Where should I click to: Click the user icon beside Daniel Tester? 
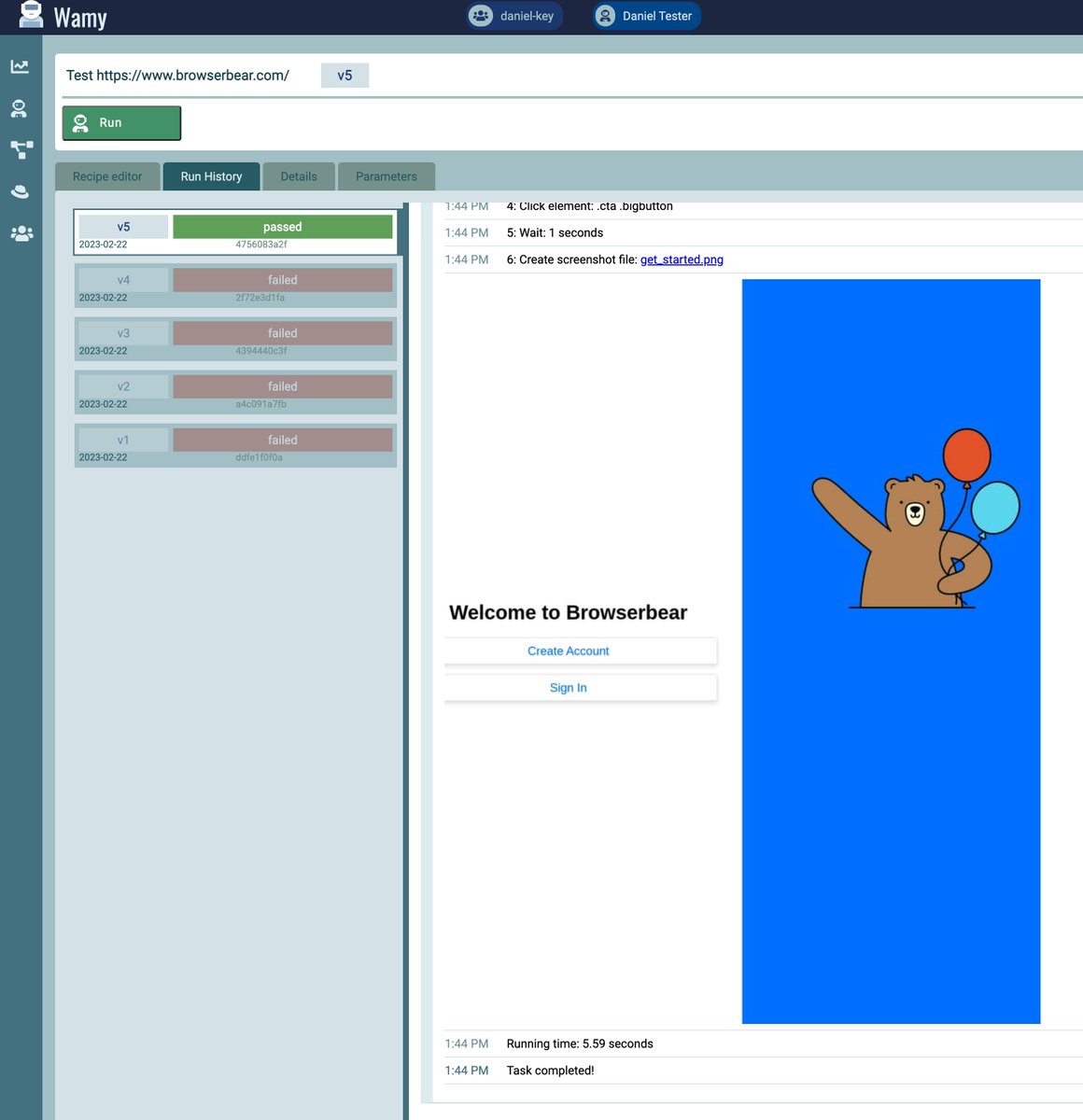pyautogui.click(x=605, y=16)
